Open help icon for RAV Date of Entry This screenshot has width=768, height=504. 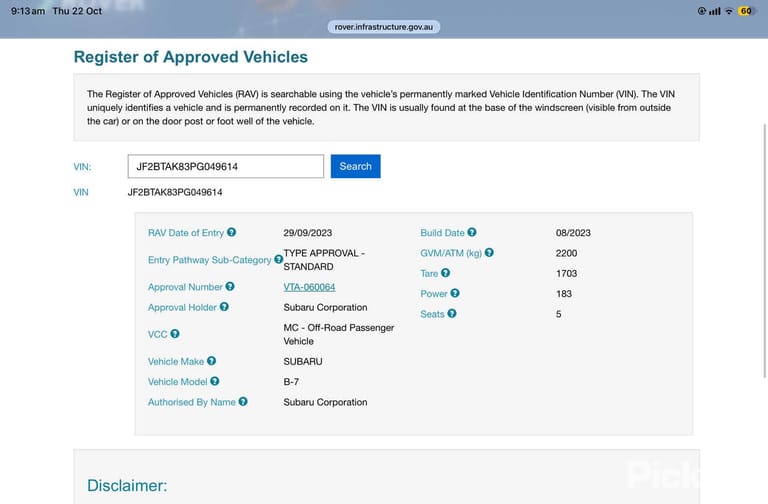point(231,232)
